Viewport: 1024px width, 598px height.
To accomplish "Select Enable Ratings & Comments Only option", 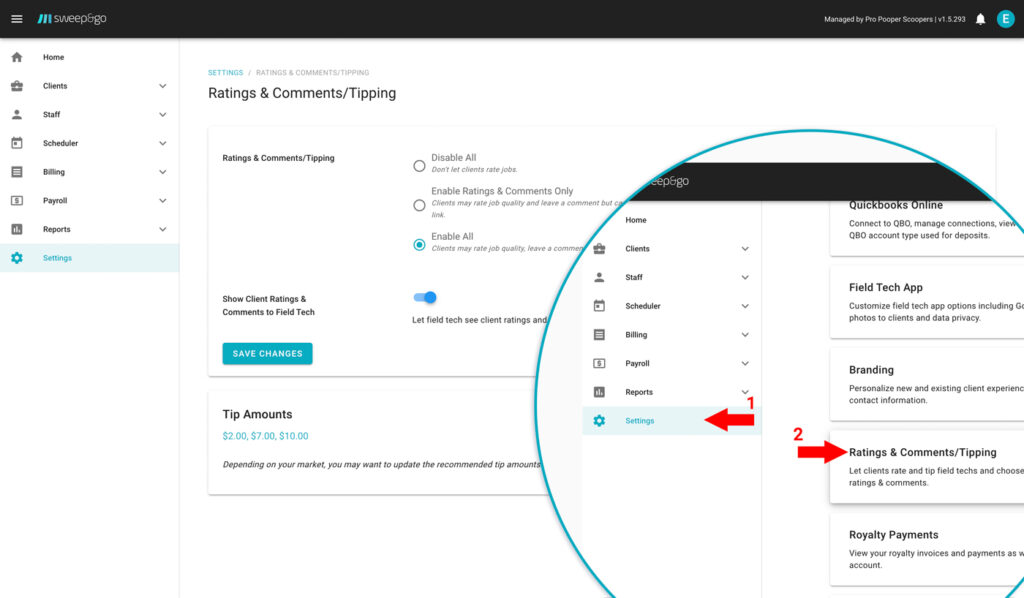I will pyautogui.click(x=419, y=205).
